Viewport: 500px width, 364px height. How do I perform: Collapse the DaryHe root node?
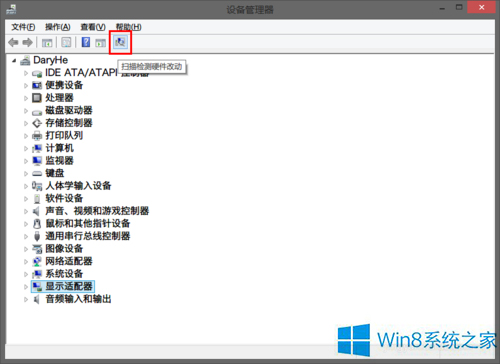(14, 61)
